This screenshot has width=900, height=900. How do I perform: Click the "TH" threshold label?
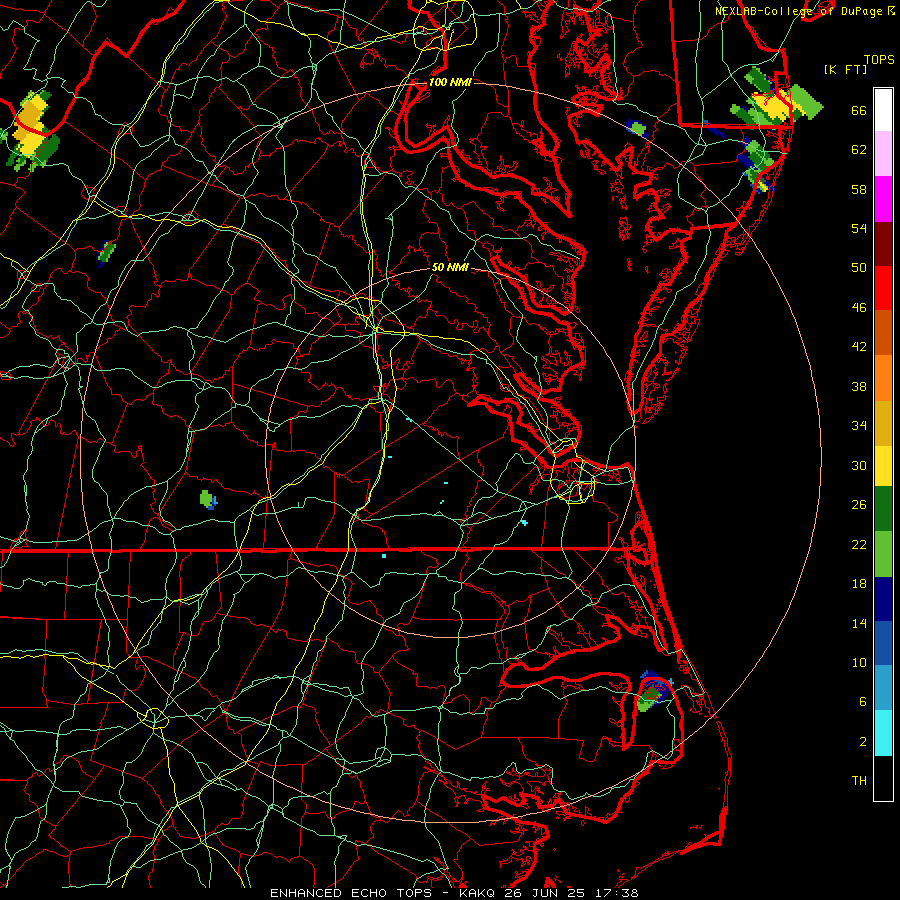(x=859, y=781)
